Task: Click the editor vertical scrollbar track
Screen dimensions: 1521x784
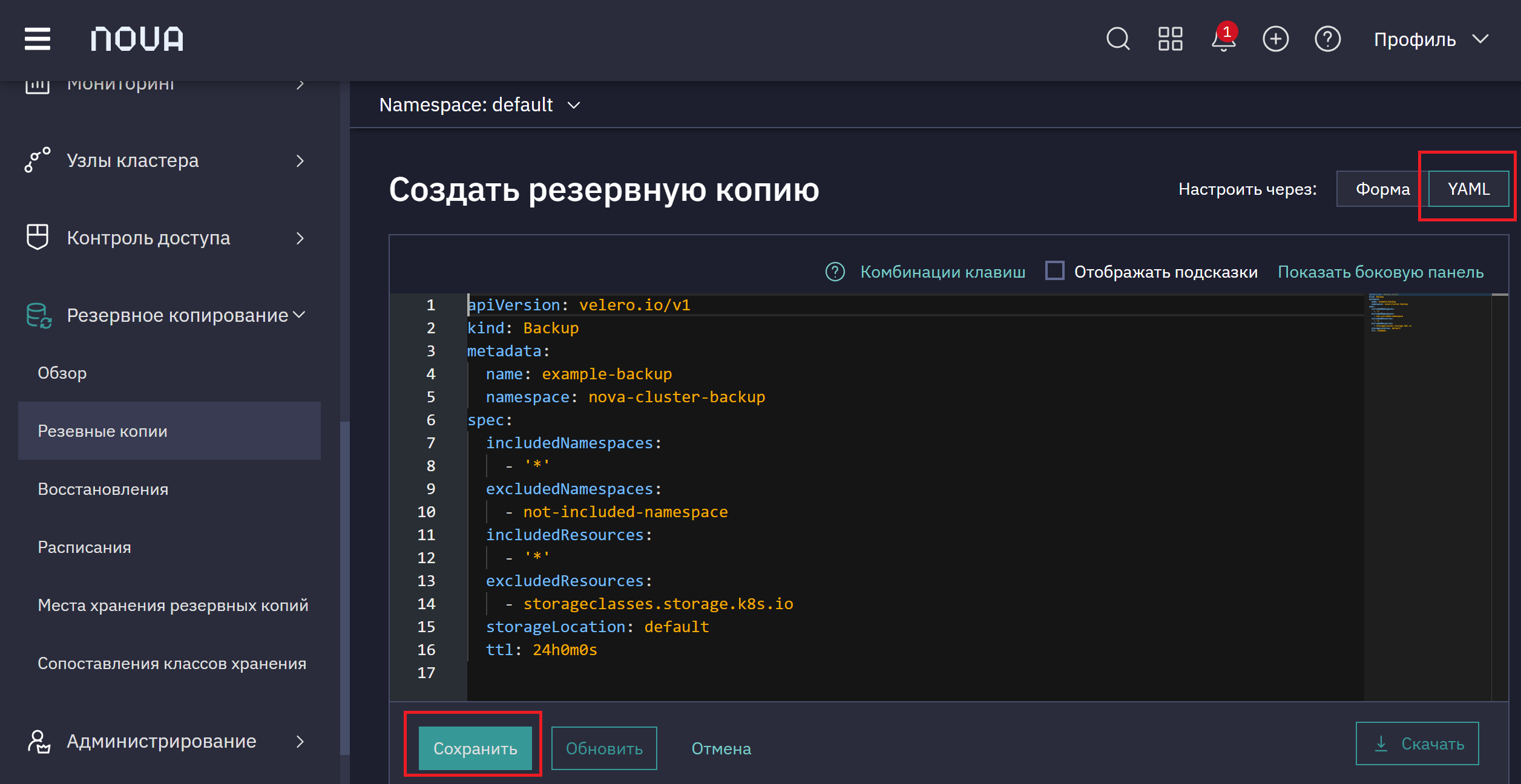Action: (1500, 496)
